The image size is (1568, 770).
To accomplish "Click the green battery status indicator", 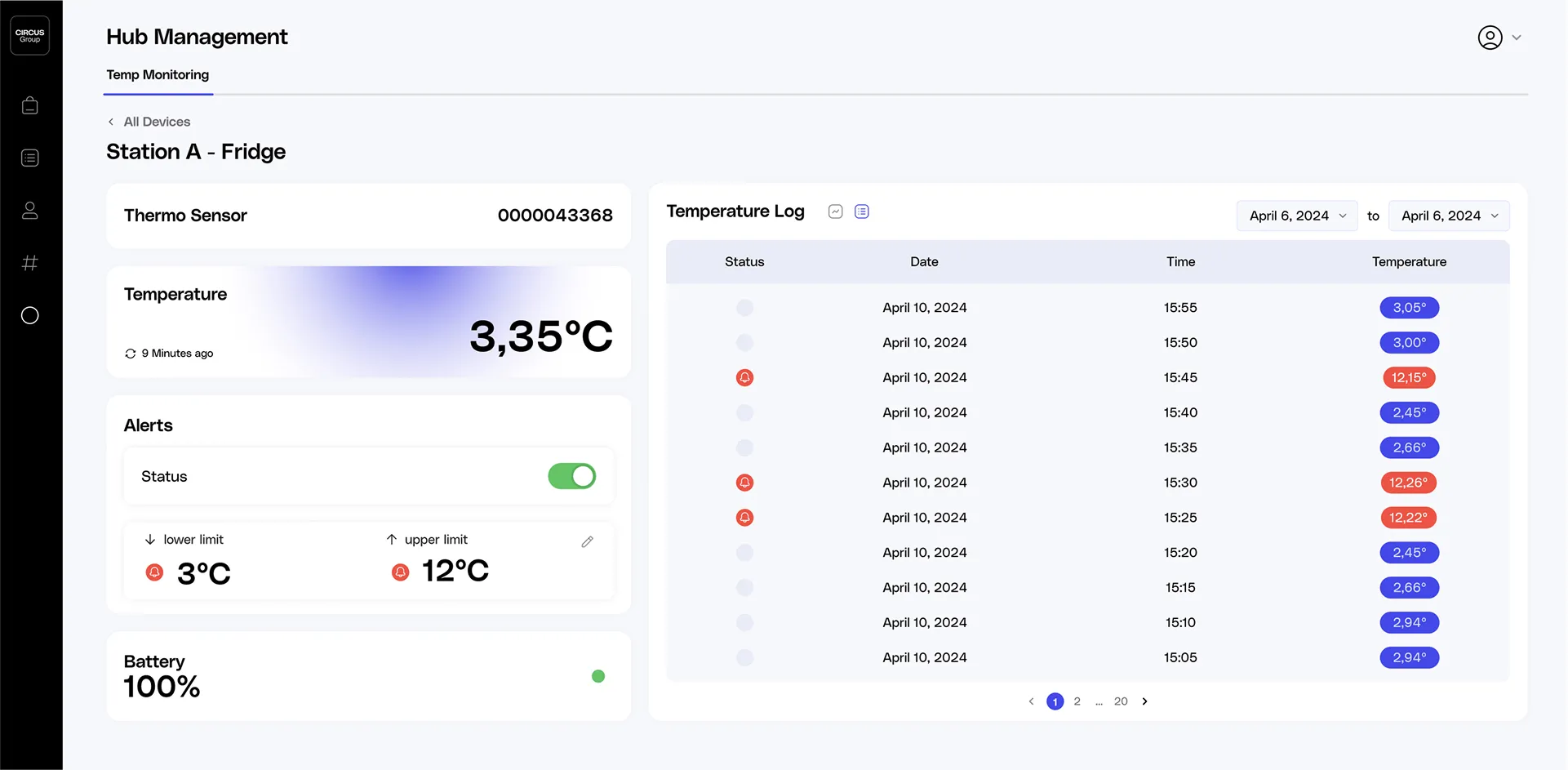I will [x=598, y=676].
